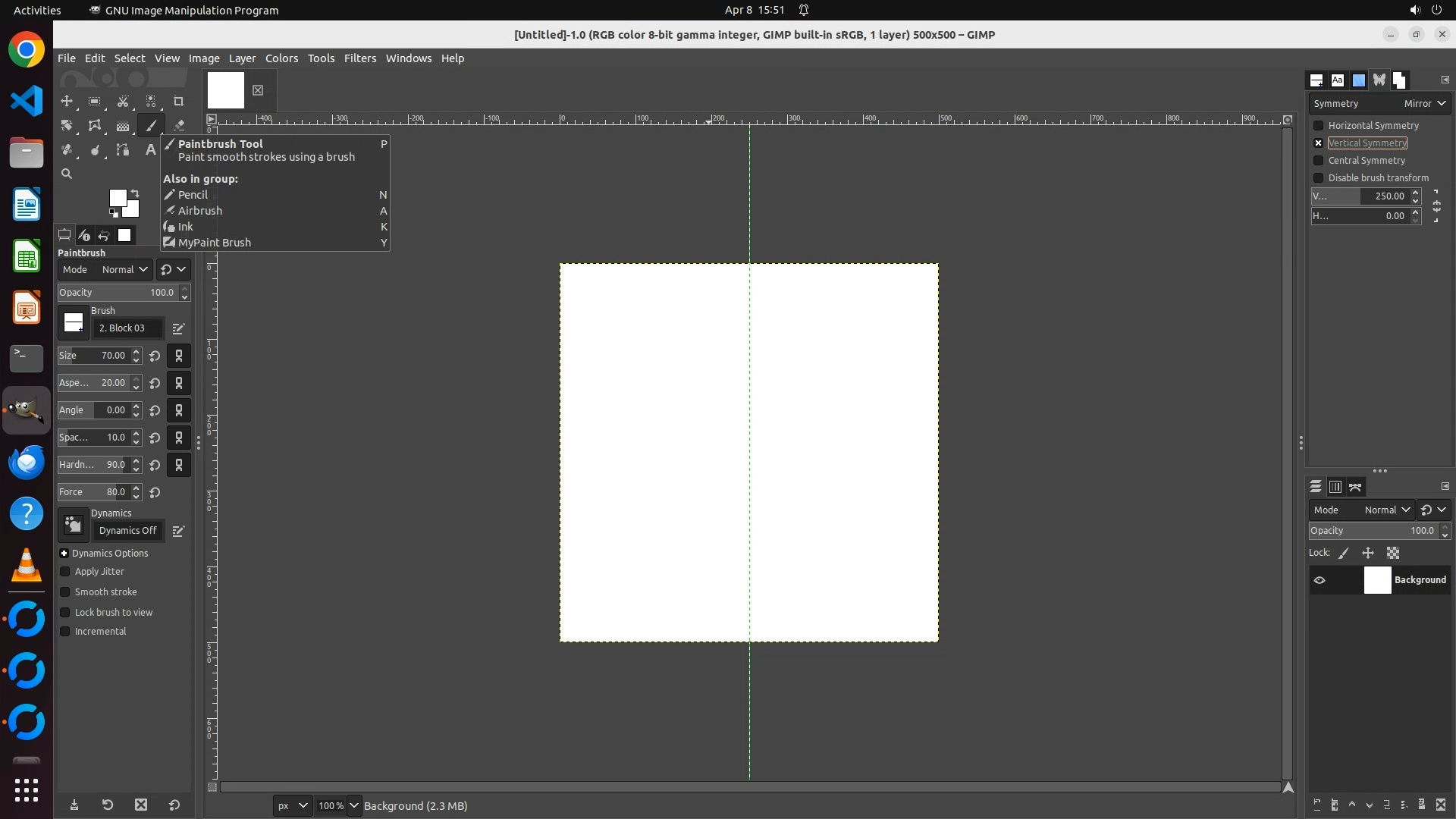Open Google Chrome from the dock
This screenshot has width=1456, height=819.
click(x=27, y=50)
